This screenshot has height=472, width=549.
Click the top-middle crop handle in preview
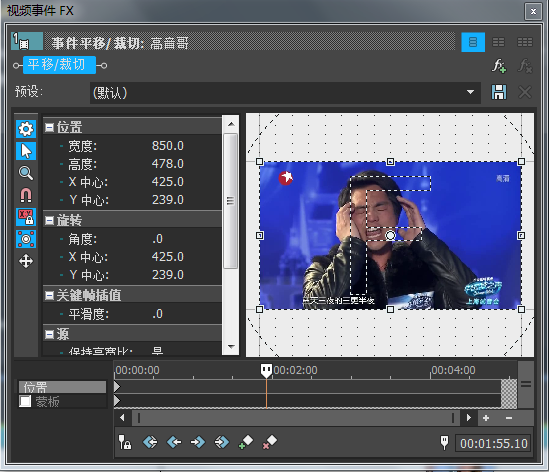tap(390, 161)
